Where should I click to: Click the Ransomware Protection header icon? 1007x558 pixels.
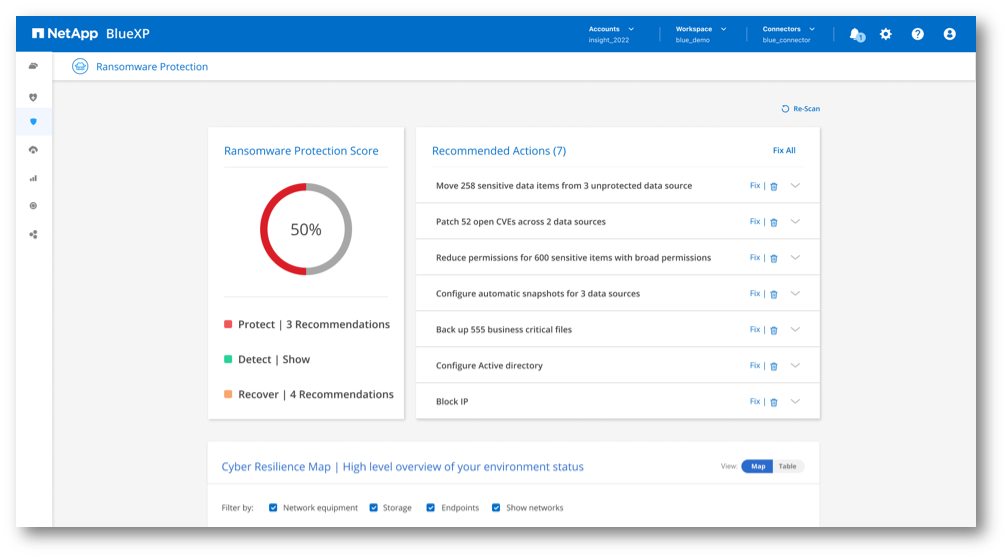[80, 66]
